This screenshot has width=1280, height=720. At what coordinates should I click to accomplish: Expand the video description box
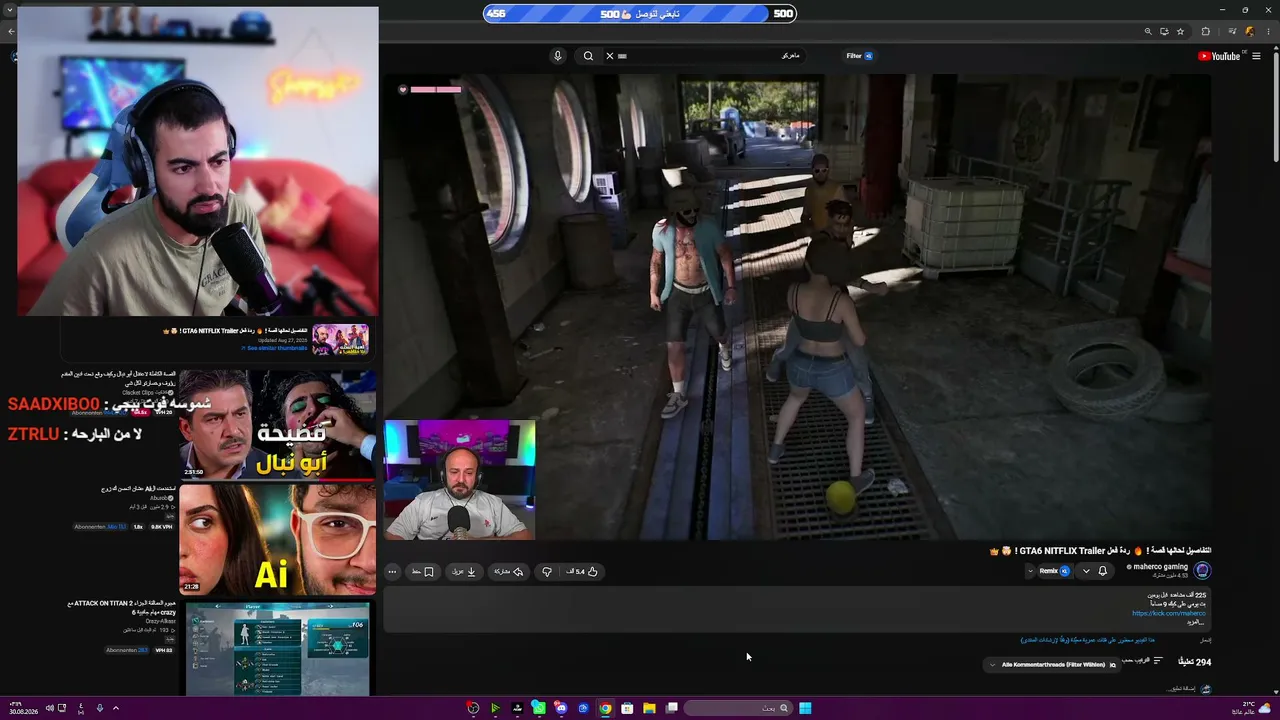click(797, 609)
